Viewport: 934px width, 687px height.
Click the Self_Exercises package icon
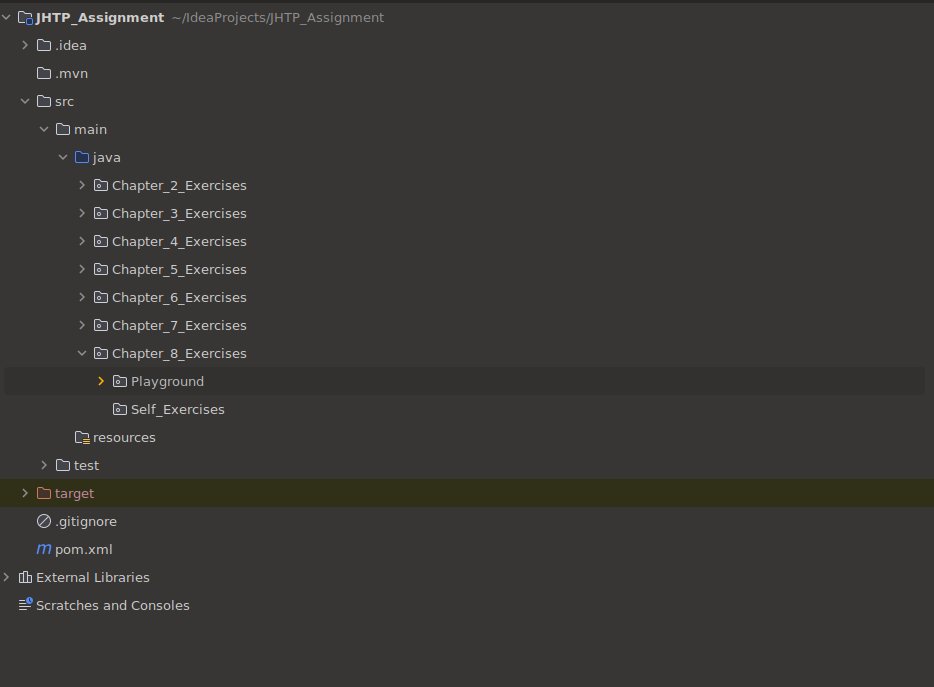[120, 409]
